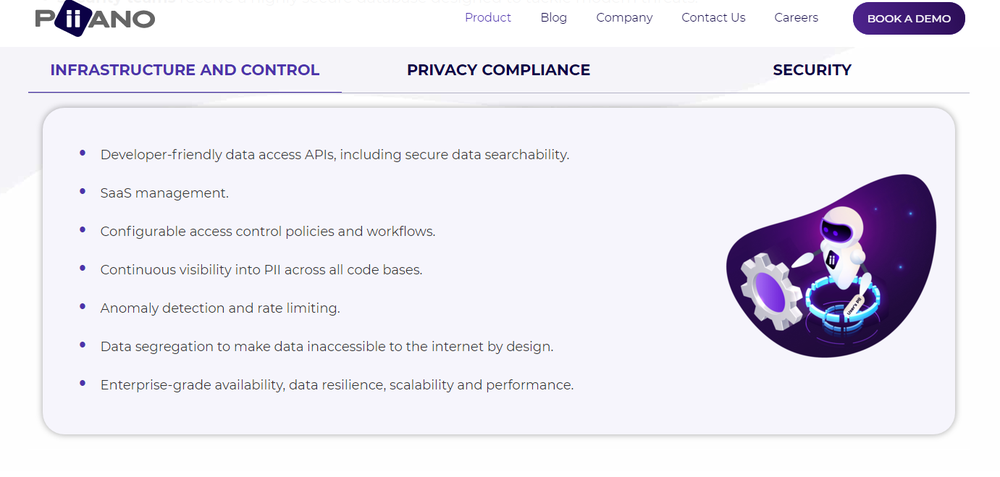Navigate to Contact Us
1000x477 pixels.
[x=713, y=18]
